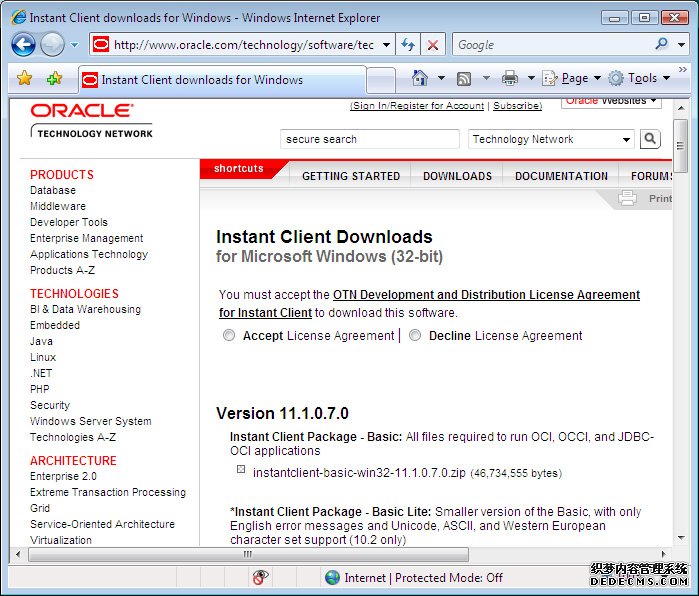
Task: Click the Print toolbar icon
Action: click(x=510, y=78)
